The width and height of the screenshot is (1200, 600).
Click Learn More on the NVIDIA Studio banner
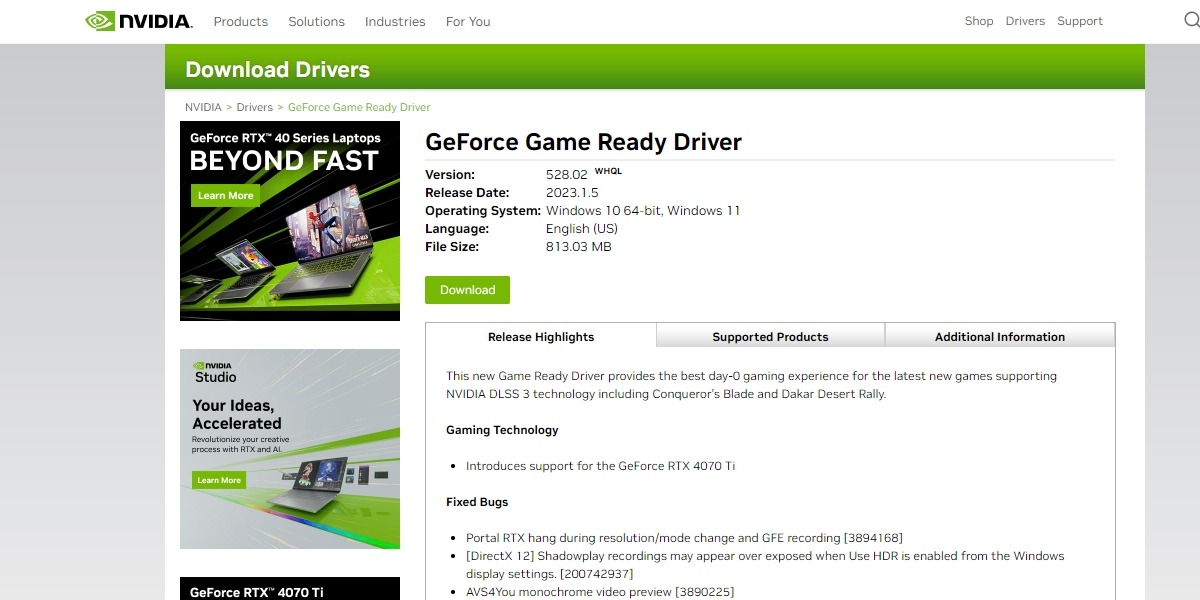219,479
